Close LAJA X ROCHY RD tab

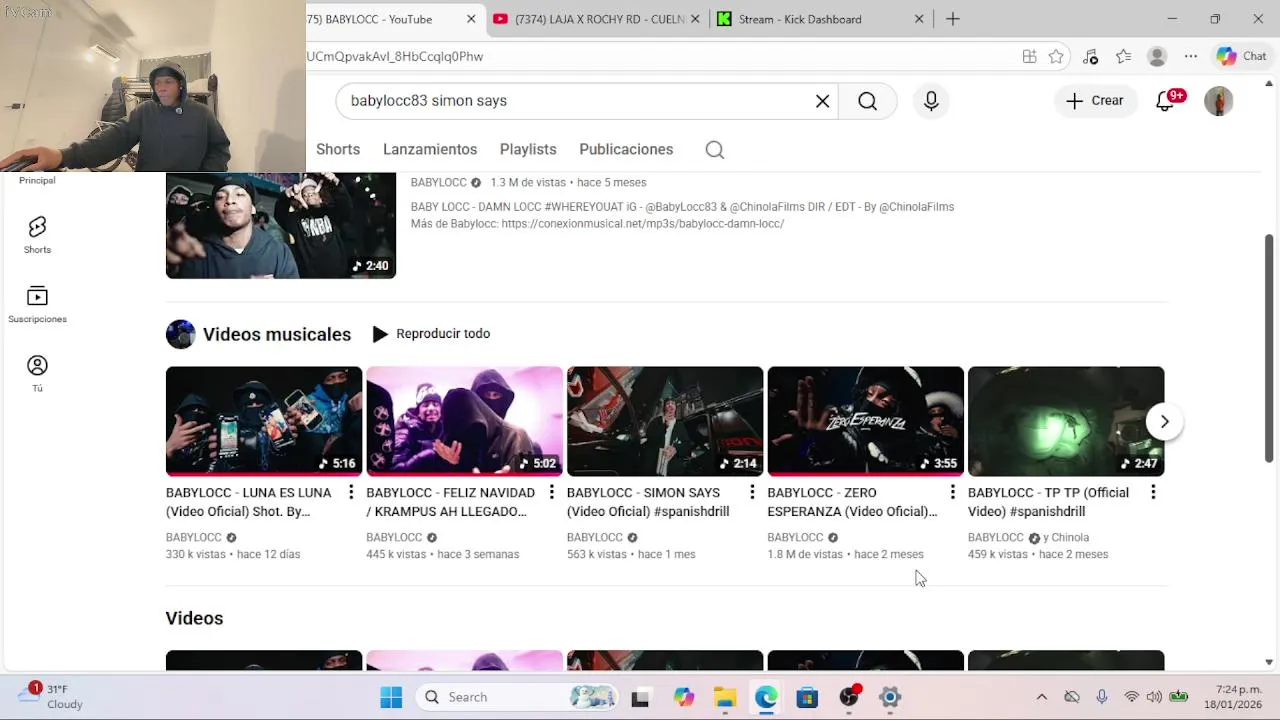695,19
